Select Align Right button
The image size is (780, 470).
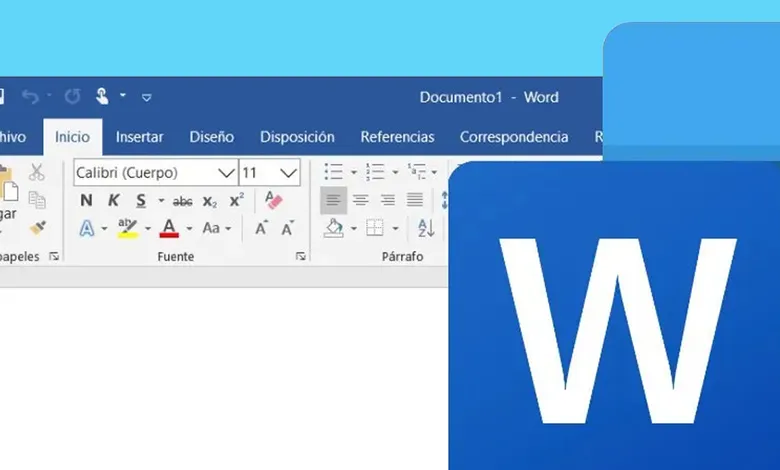pos(388,200)
